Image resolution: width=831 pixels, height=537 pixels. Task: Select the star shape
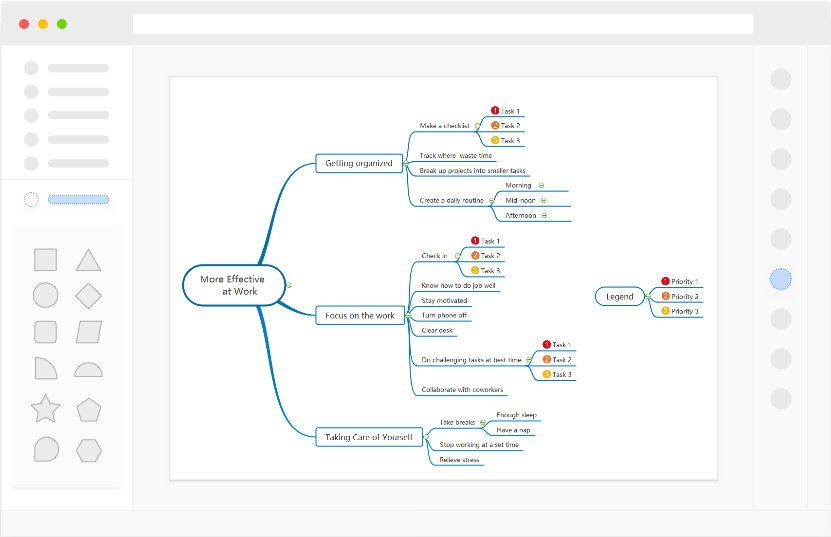tap(45, 409)
